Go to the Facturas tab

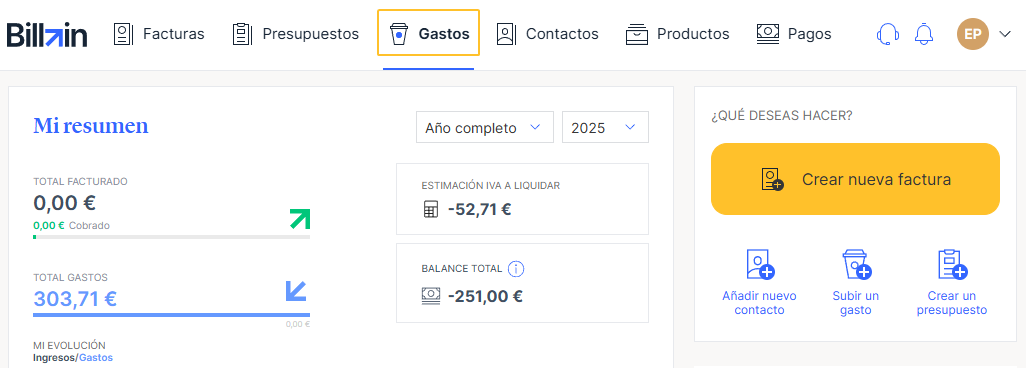(159, 33)
